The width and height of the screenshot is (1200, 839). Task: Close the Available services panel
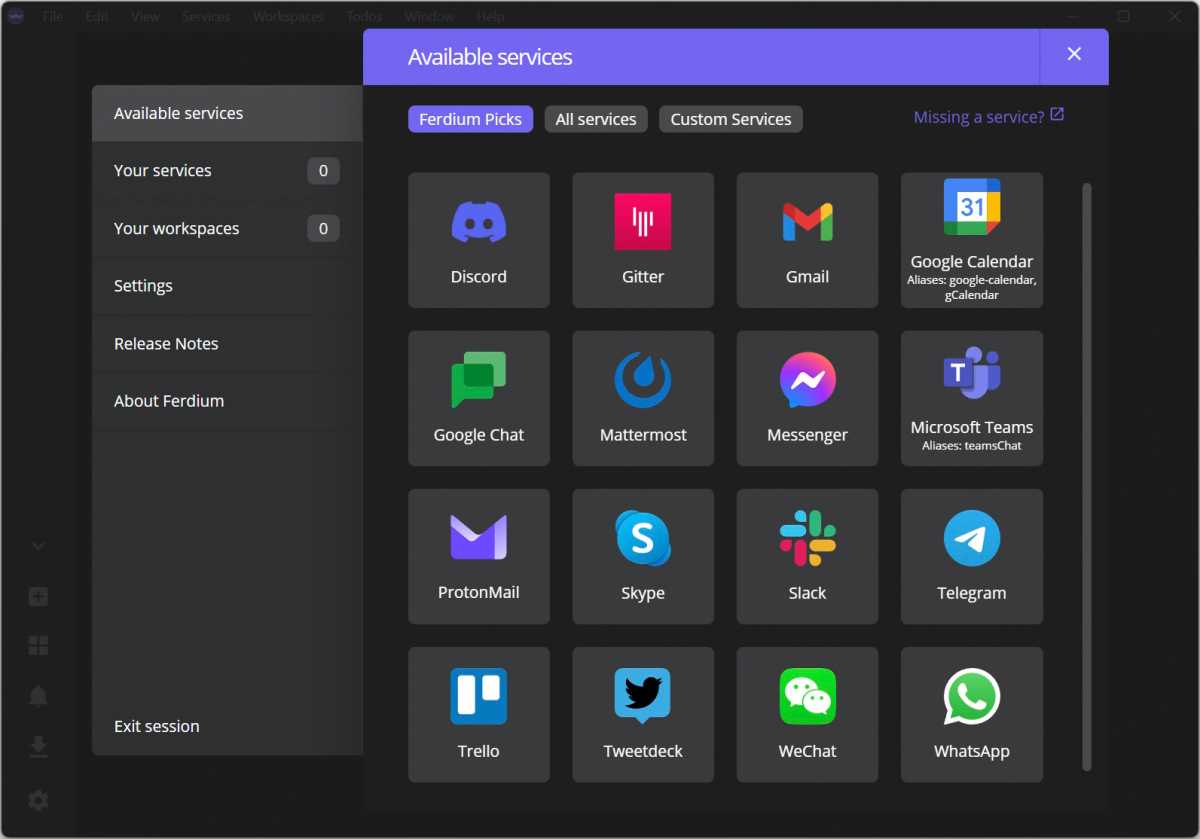pos(1074,55)
